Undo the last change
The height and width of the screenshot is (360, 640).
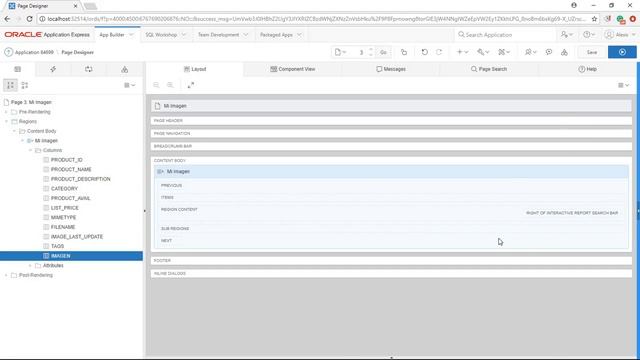pos(424,52)
